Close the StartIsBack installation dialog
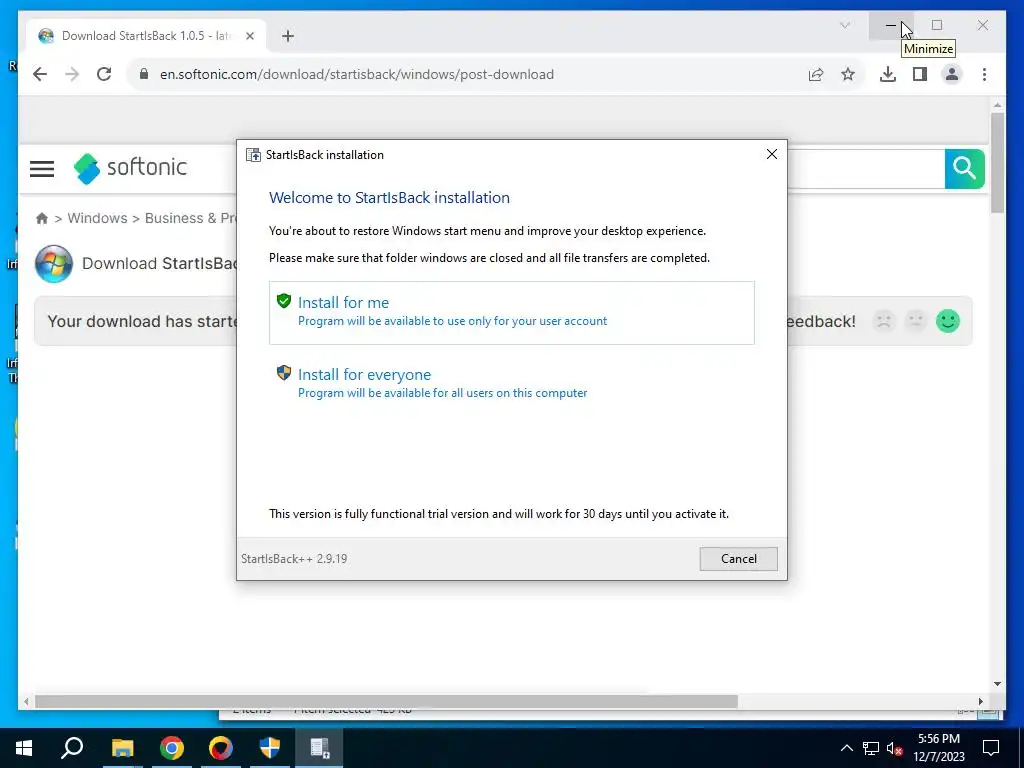1024x768 pixels. coord(771,154)
